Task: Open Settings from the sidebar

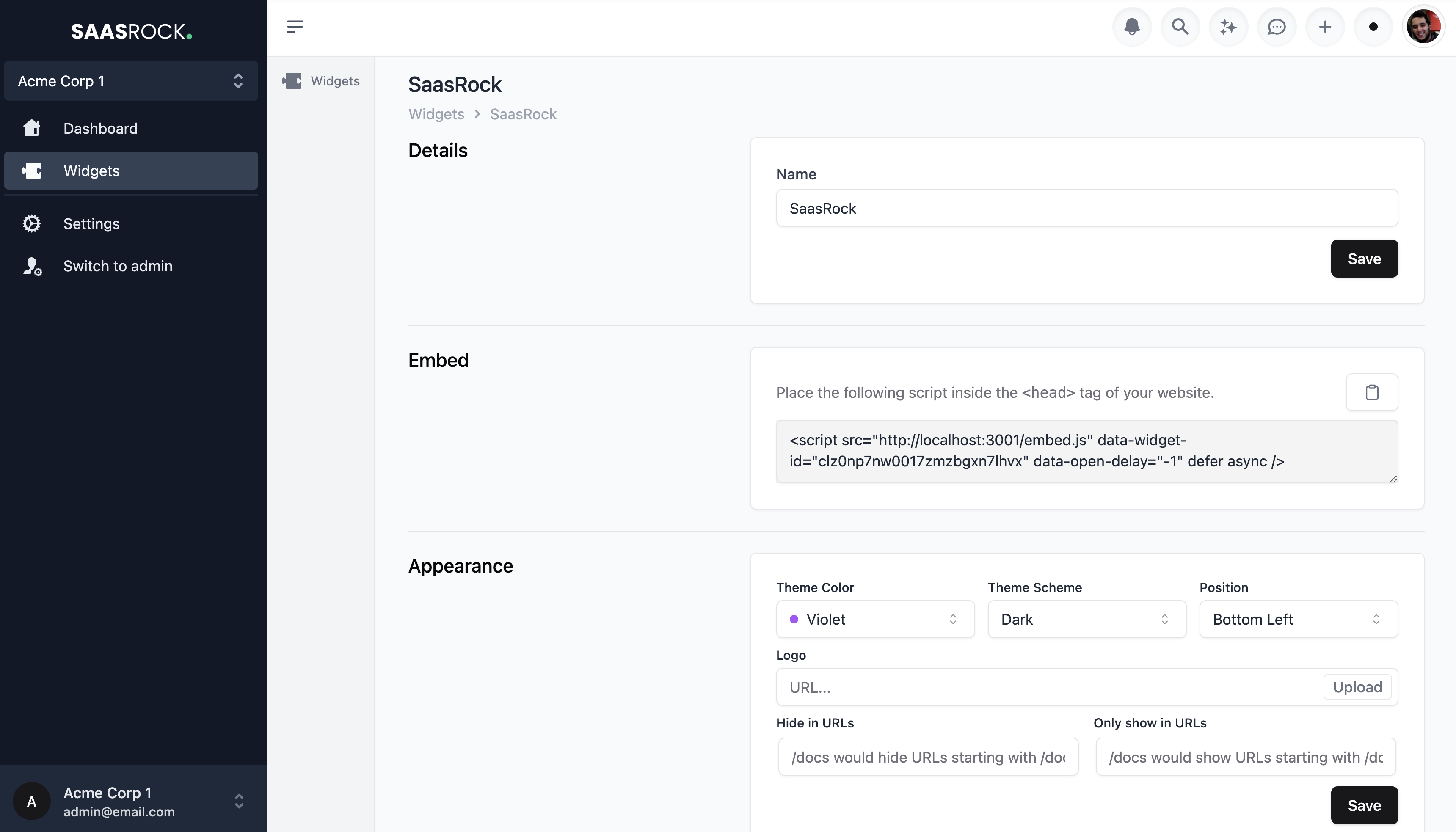Action: (x=131, y=223)
